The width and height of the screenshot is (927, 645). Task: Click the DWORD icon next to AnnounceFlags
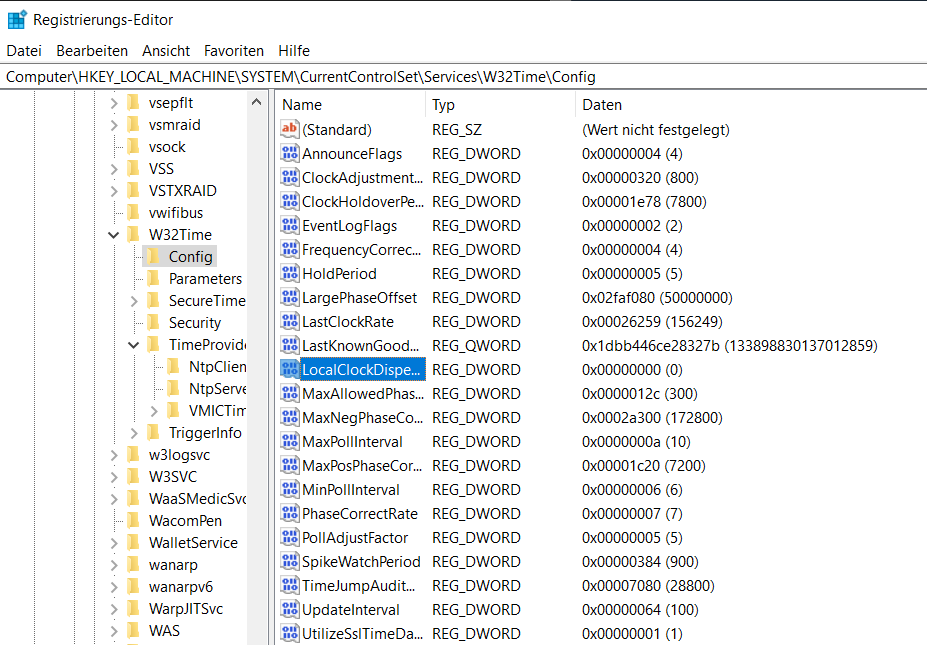click(x=290, y=154)
